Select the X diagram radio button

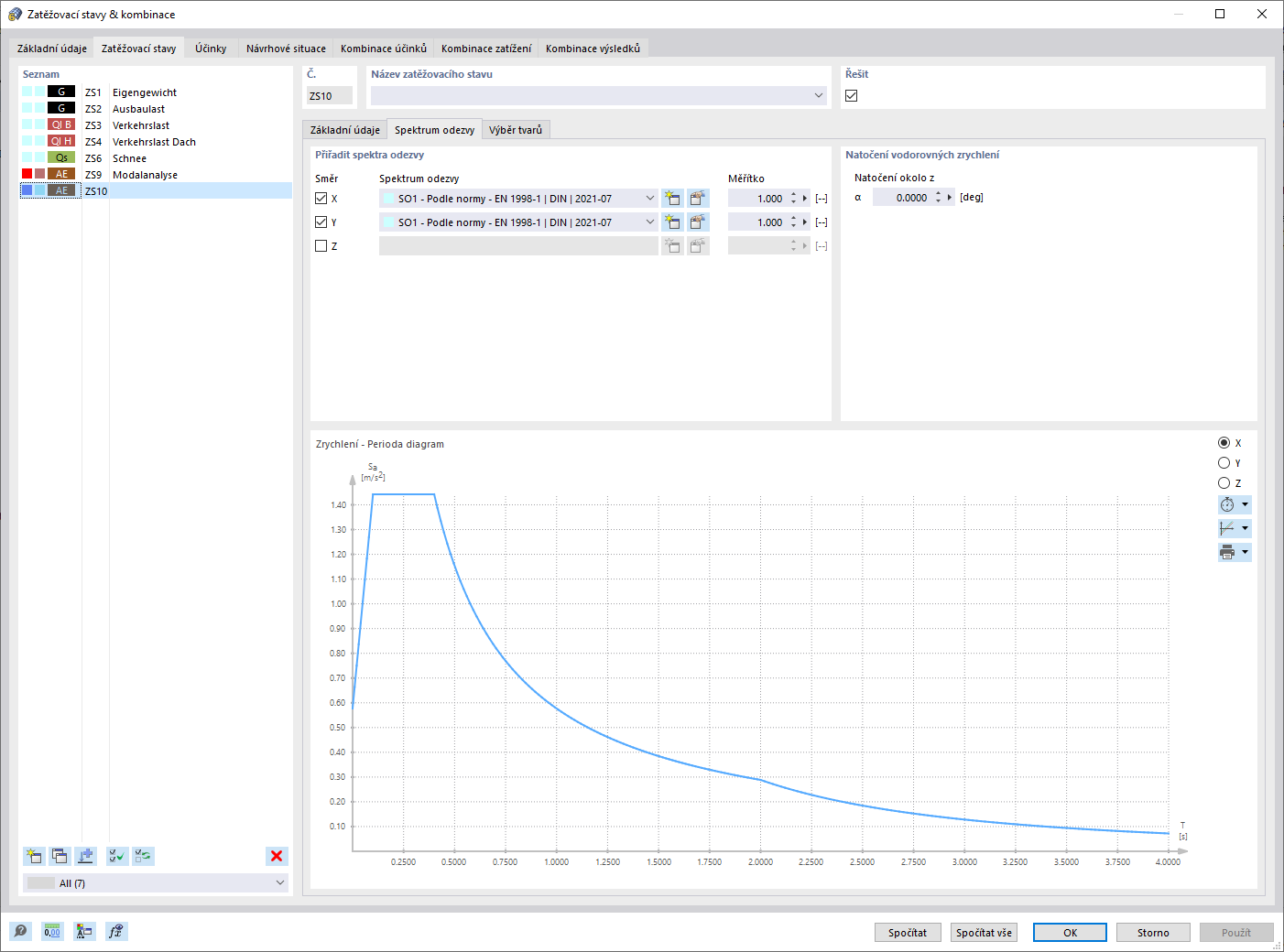[1224, 442]
